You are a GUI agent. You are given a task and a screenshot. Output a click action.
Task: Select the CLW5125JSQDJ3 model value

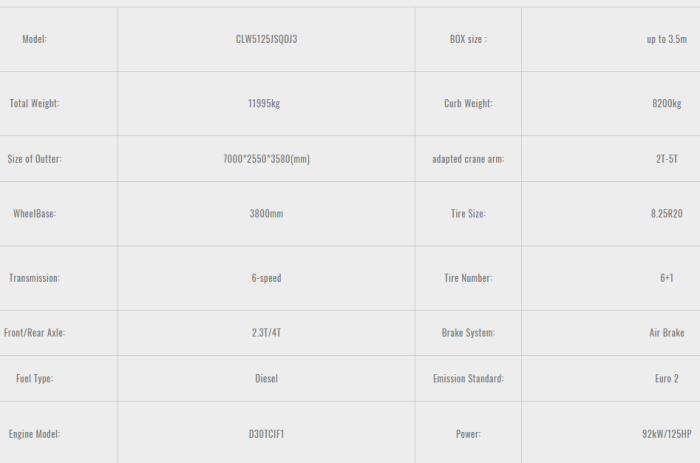coord(266,39)
